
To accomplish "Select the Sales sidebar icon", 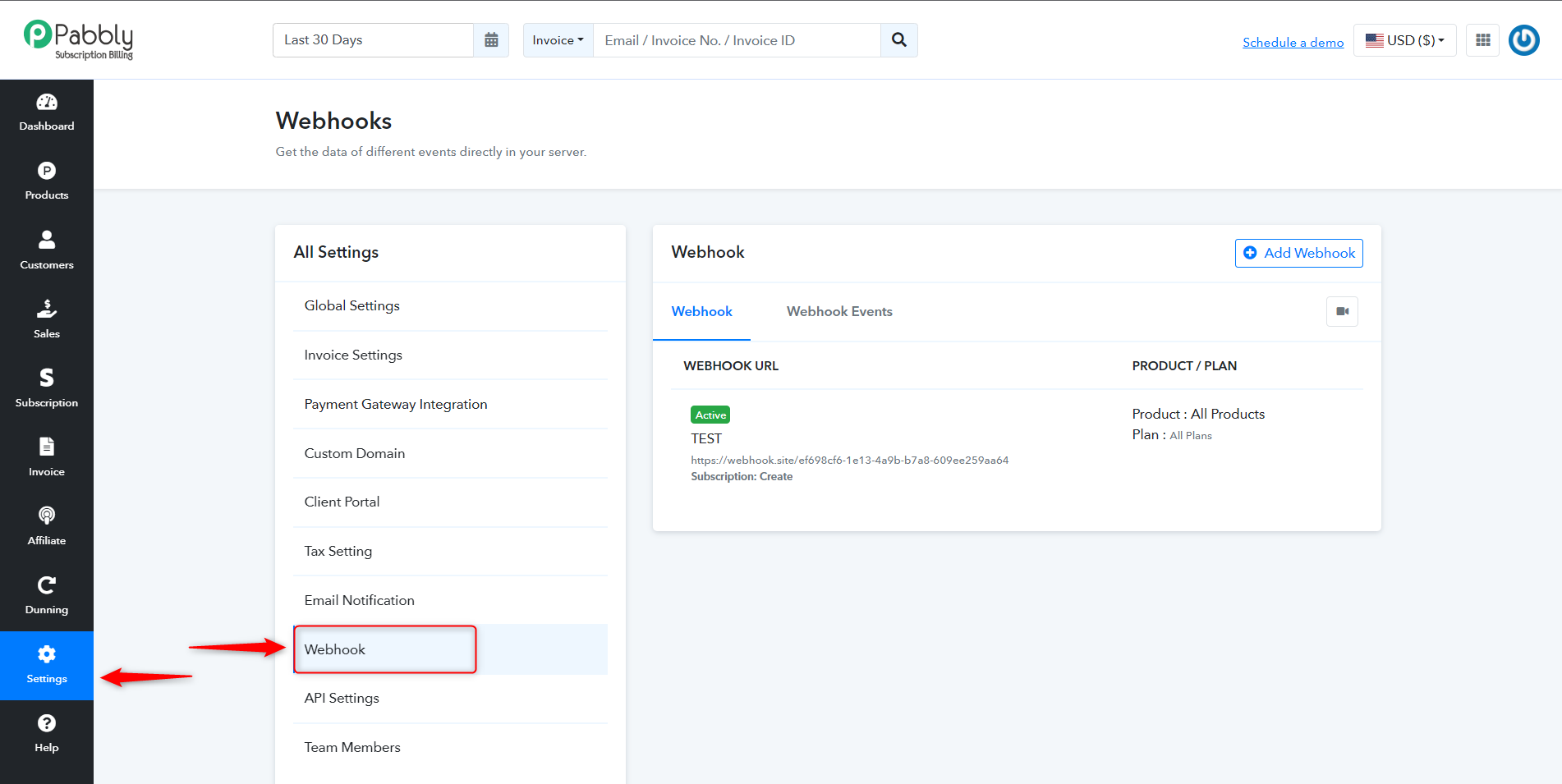I will 47,309.
